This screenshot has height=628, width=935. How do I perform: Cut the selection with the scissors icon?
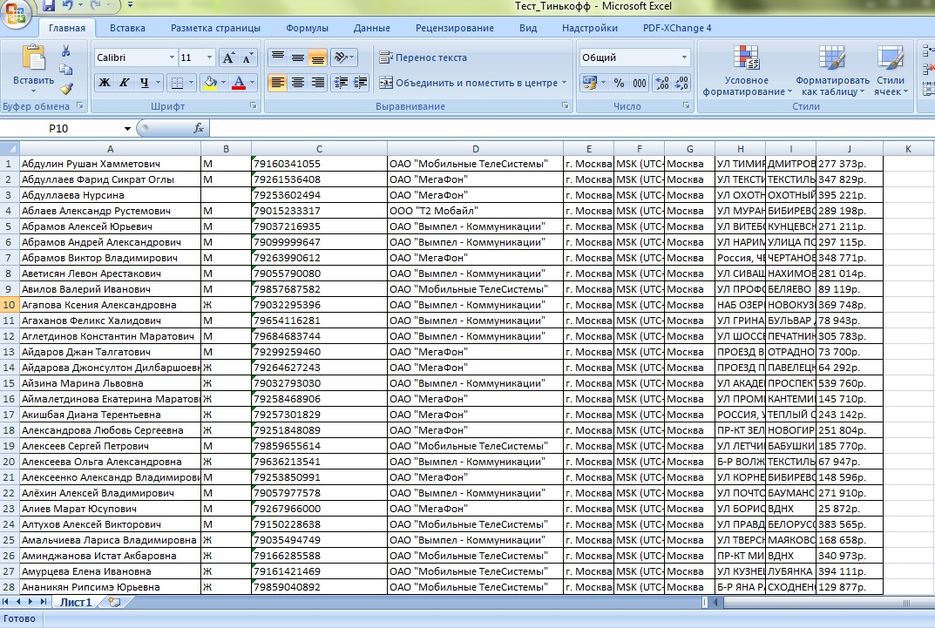[x=66, y=51]
